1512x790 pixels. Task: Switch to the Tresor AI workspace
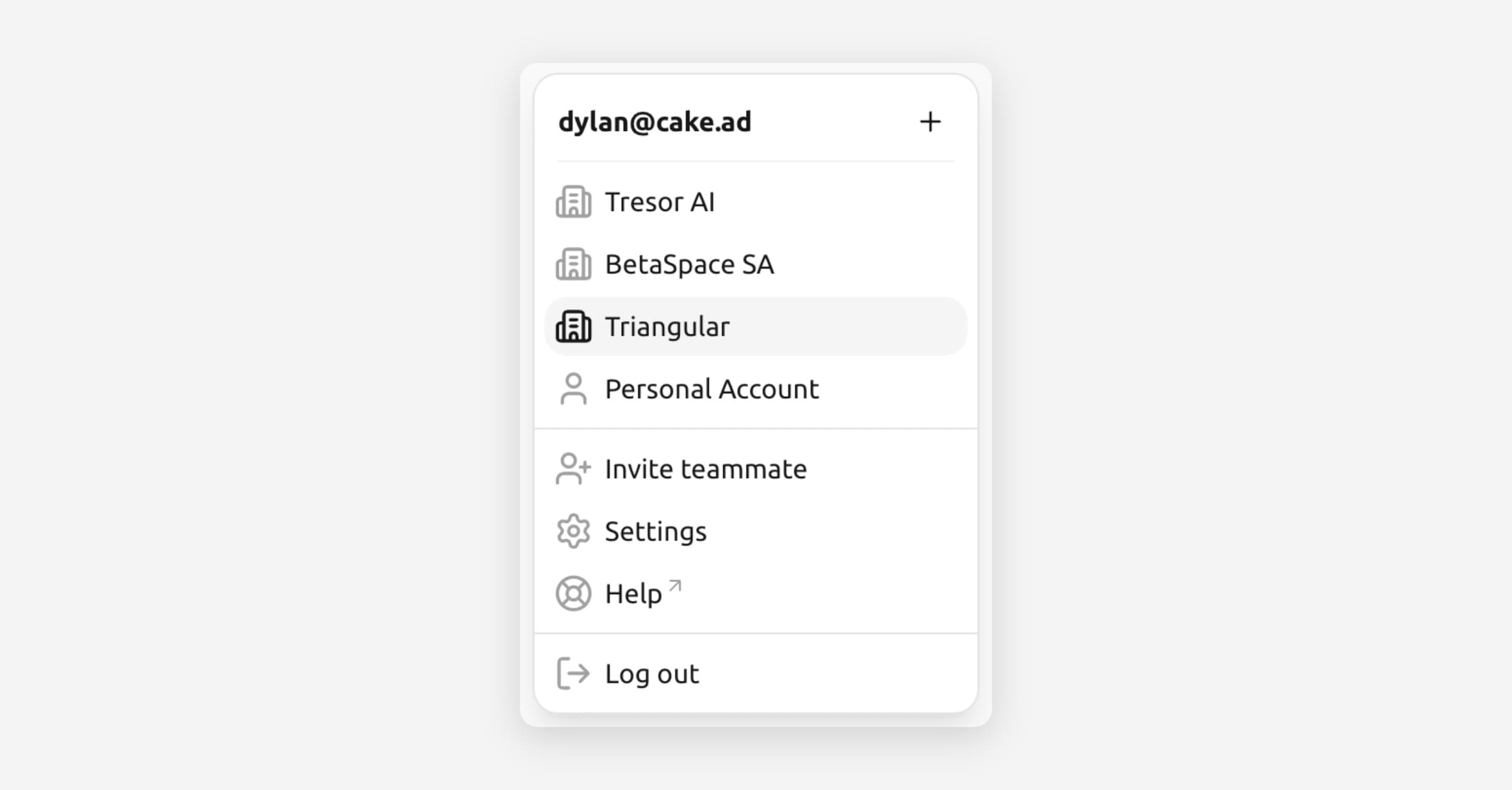[x=659, y=202]
